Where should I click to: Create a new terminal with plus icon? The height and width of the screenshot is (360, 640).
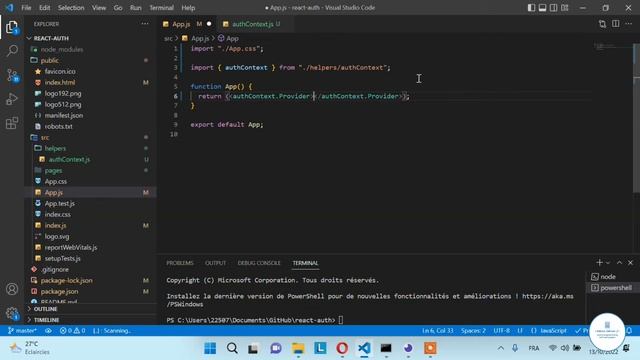(x=599, y=262)
